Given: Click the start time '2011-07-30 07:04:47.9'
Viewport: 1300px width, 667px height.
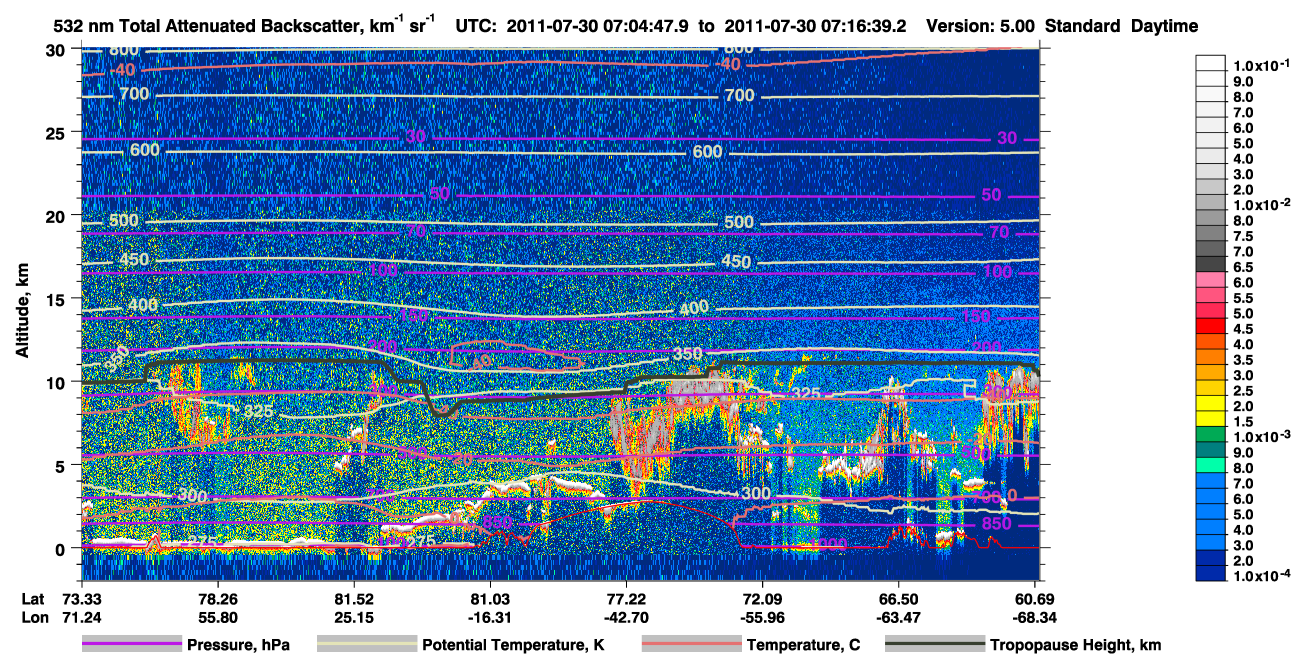Looking at the screenshot, I should click(x=596, y=27).
